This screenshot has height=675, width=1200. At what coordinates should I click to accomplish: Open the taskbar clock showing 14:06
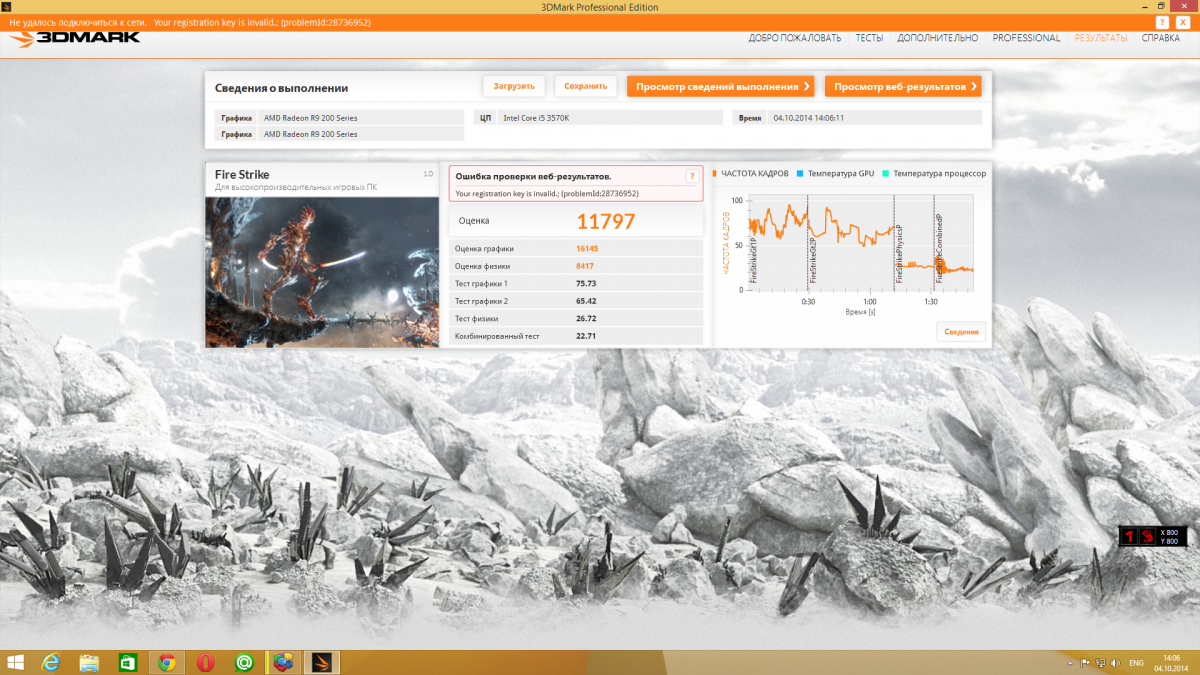[1172, 662]
